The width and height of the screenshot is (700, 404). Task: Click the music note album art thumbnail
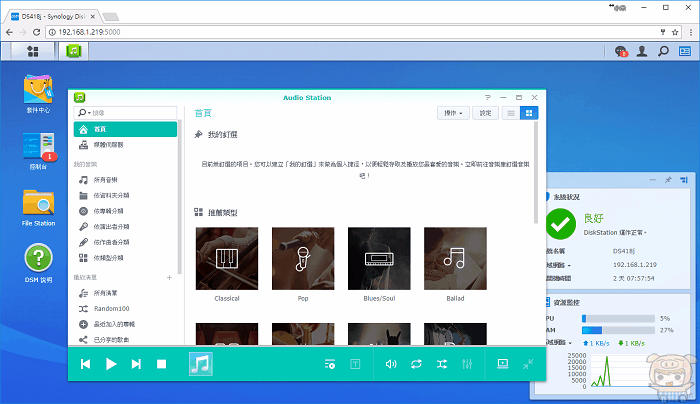[x=200, y=364]
